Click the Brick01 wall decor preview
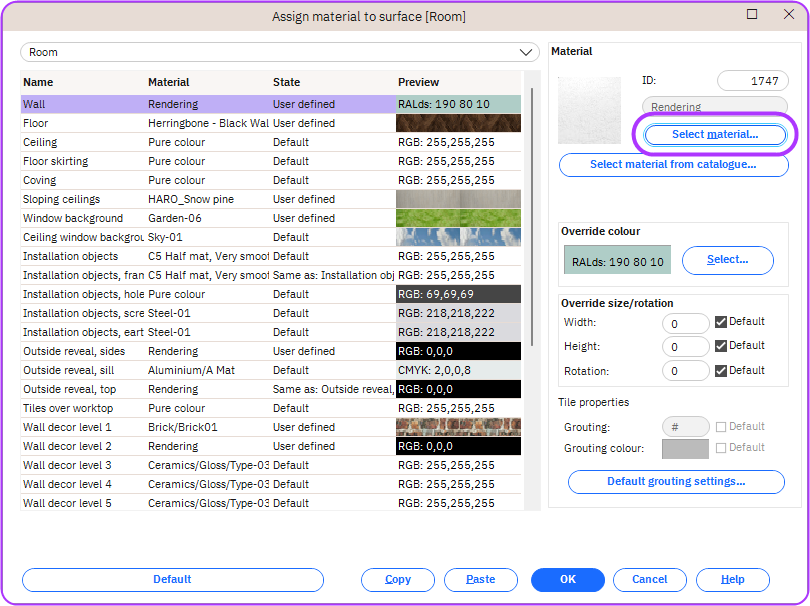 pos(458,427)
